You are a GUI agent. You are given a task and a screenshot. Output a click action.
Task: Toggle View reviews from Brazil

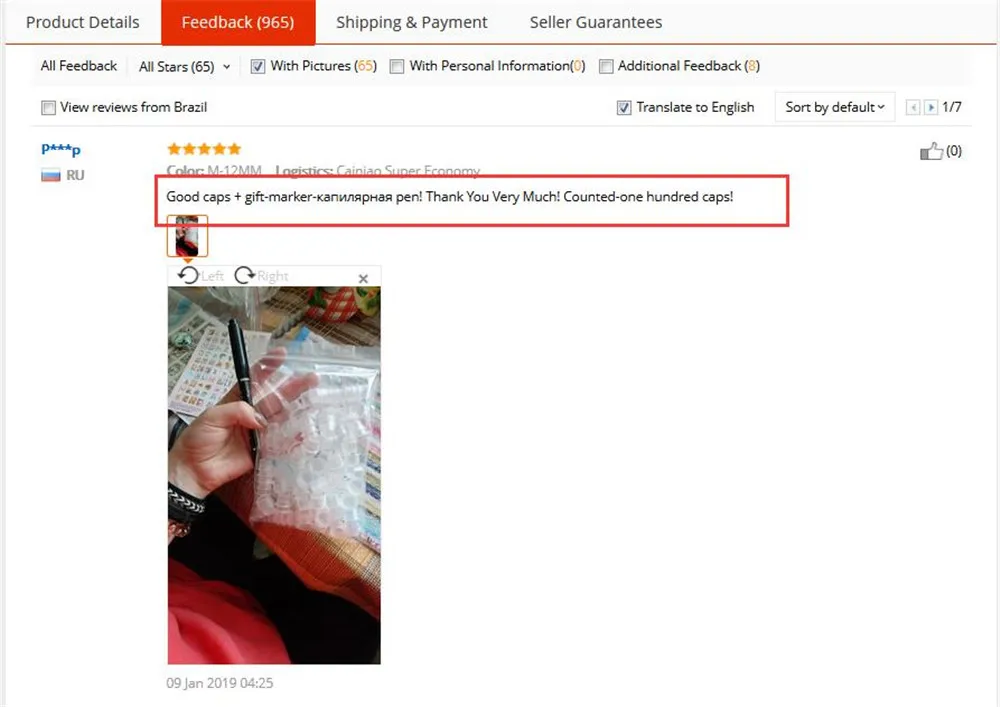pyautogui.click(x=48, y=108)
